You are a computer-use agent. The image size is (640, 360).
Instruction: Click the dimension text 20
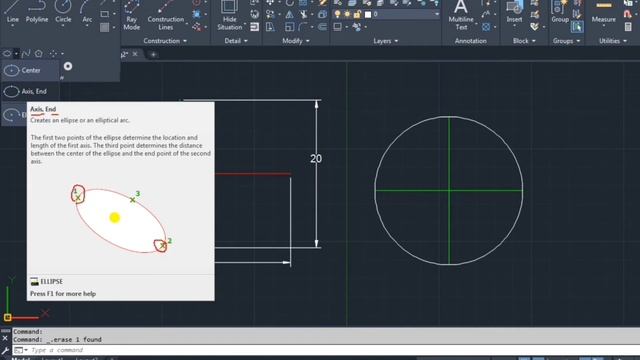(x=316, y=159)
